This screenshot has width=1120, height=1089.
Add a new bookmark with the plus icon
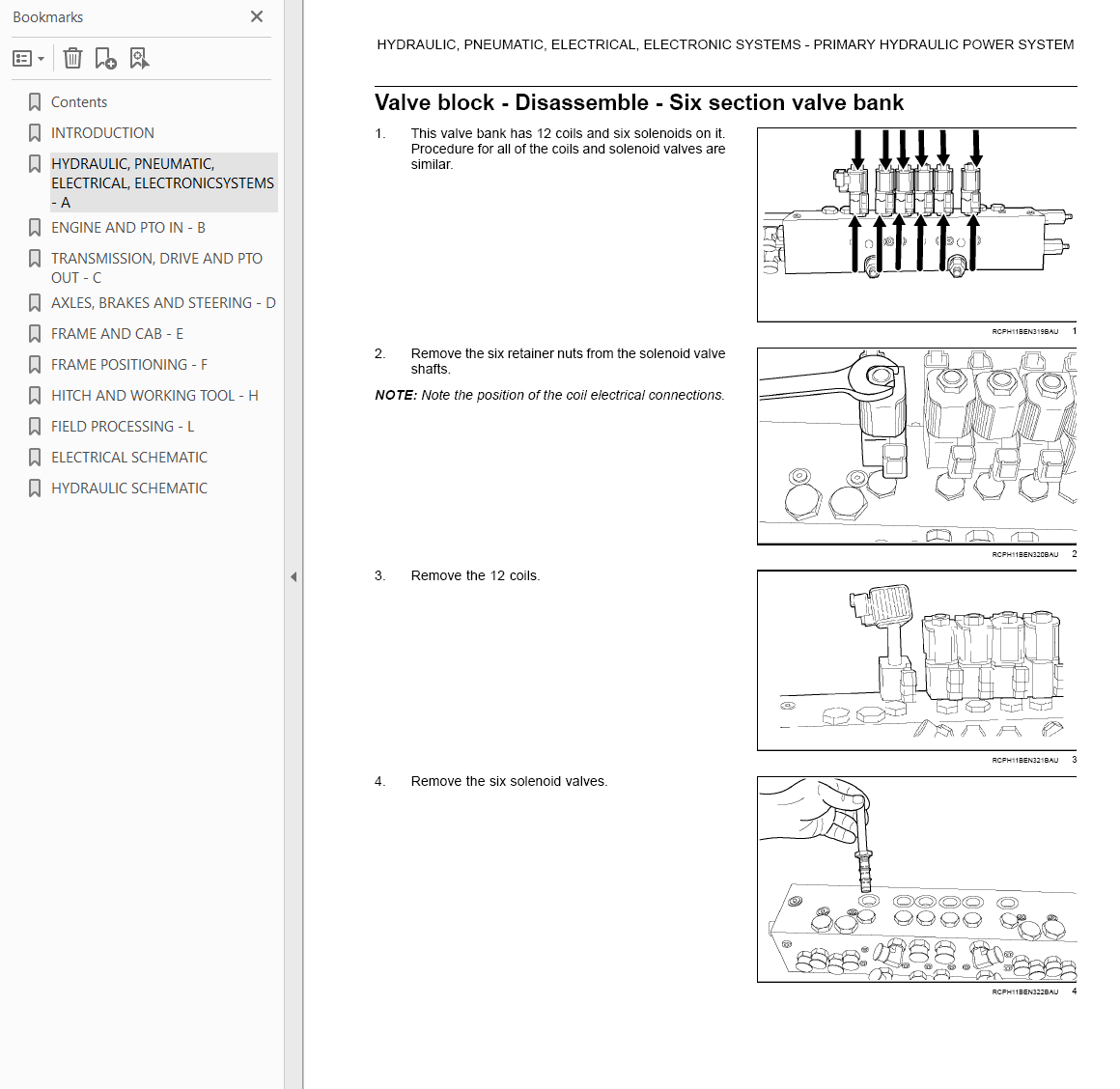pos(105,59)
